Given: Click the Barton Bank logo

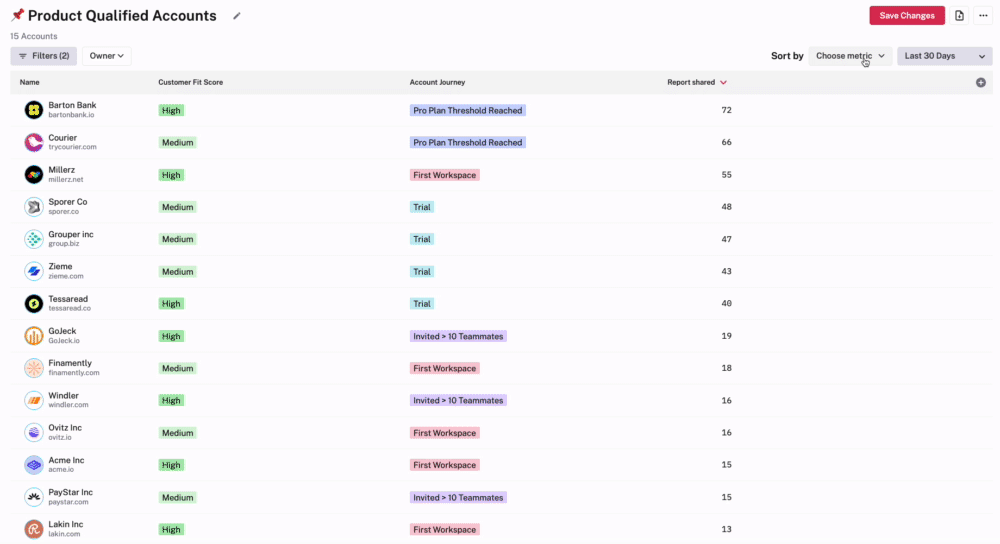Looking at the screenshot, I should (34, 110).
